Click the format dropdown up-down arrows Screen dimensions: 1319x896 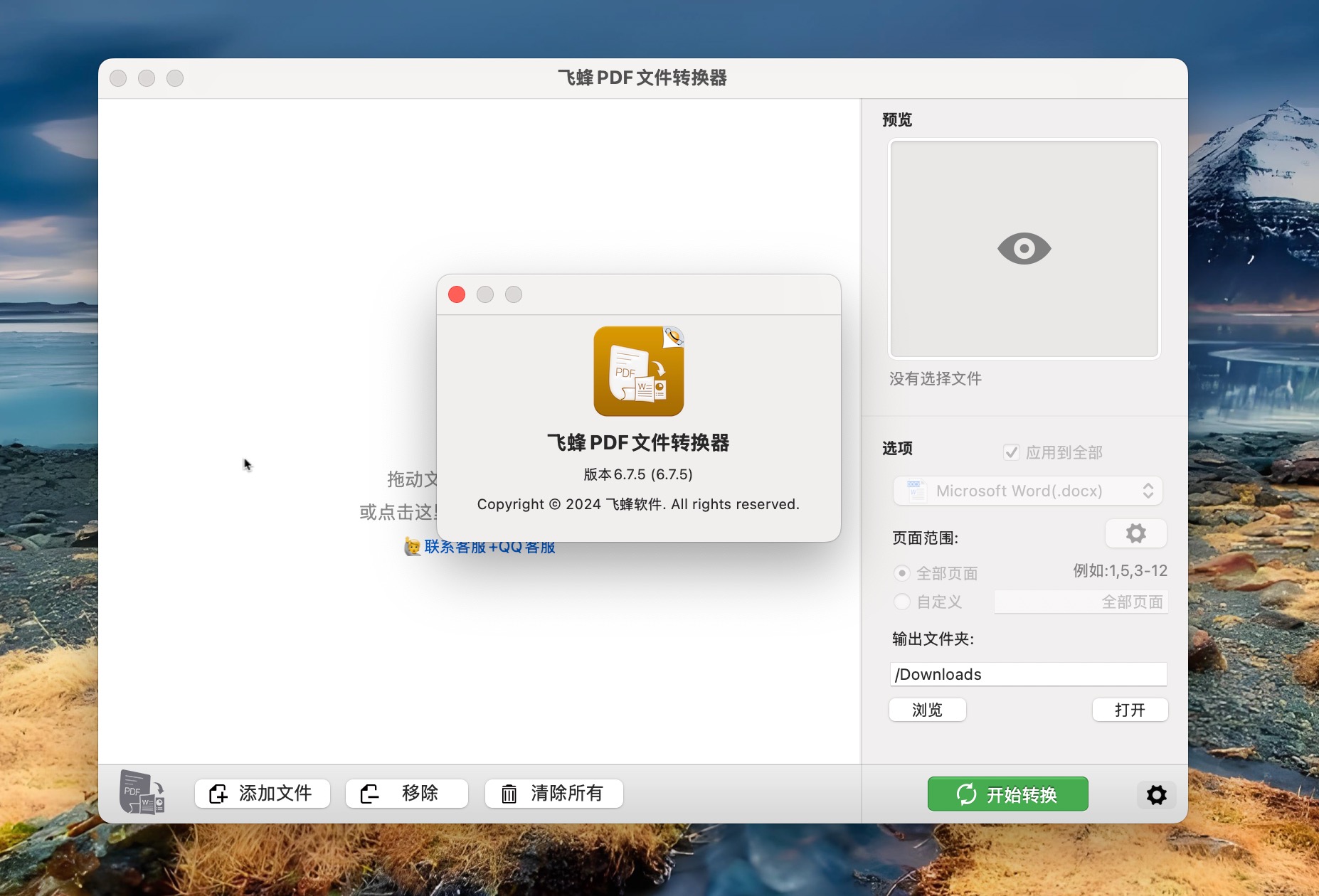point(1148,491)
